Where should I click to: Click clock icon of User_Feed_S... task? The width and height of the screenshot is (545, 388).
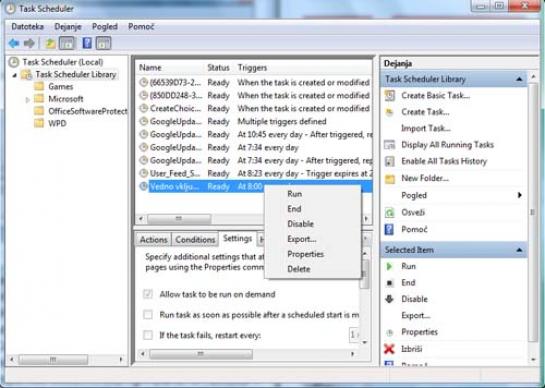point(144,173)
